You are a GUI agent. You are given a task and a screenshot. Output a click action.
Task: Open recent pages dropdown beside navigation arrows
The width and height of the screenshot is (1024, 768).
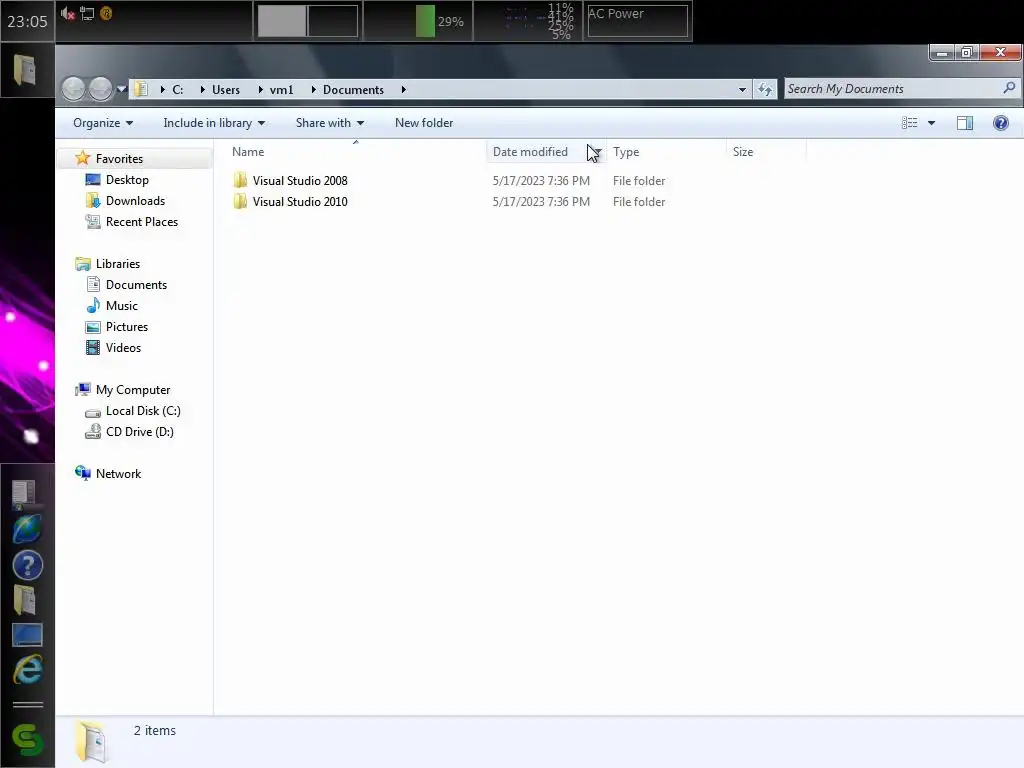click(x=121, y=89)
